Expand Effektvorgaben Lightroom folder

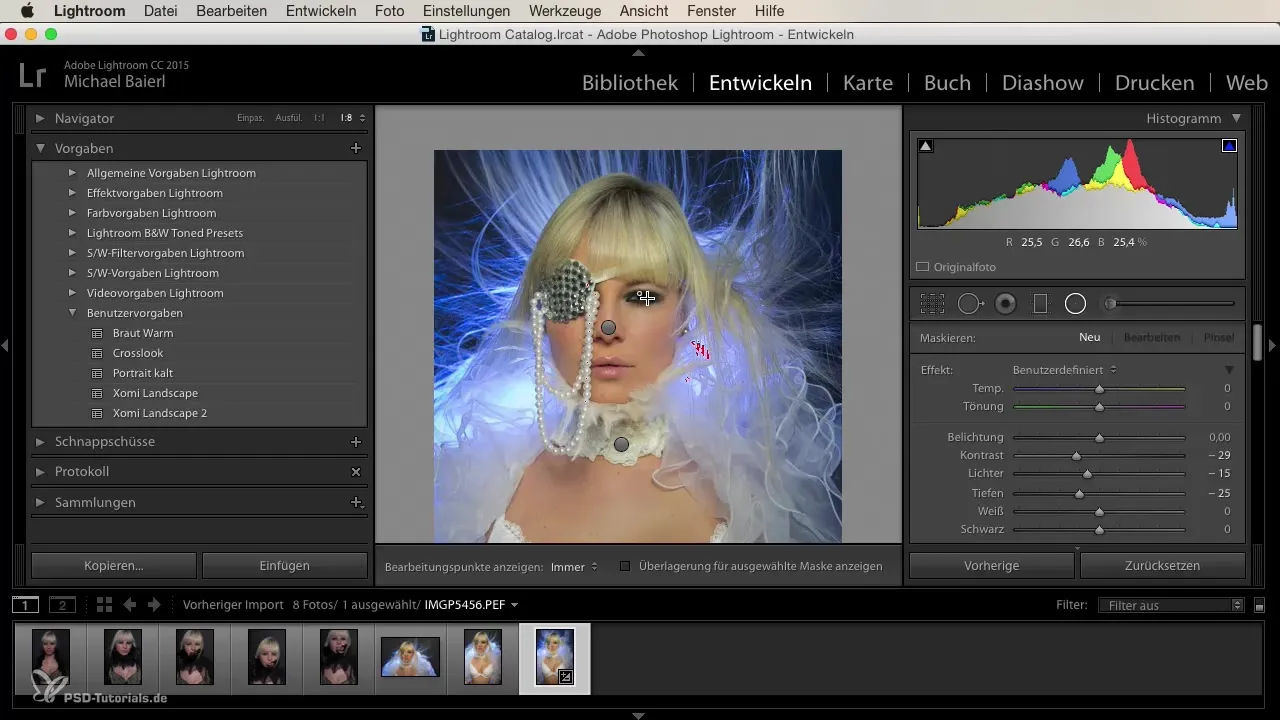(72, 193)
